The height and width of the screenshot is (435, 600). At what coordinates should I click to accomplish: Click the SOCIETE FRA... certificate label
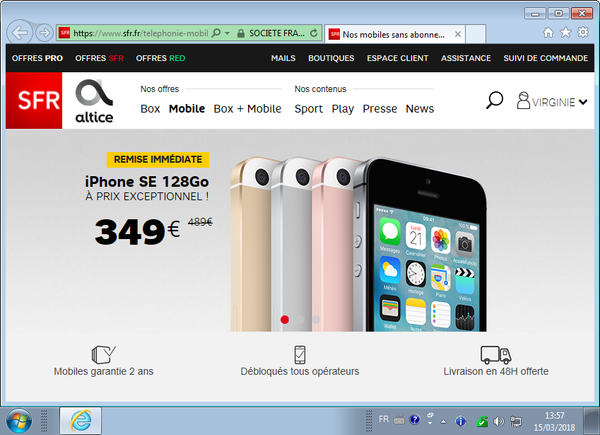pos(277,33)
